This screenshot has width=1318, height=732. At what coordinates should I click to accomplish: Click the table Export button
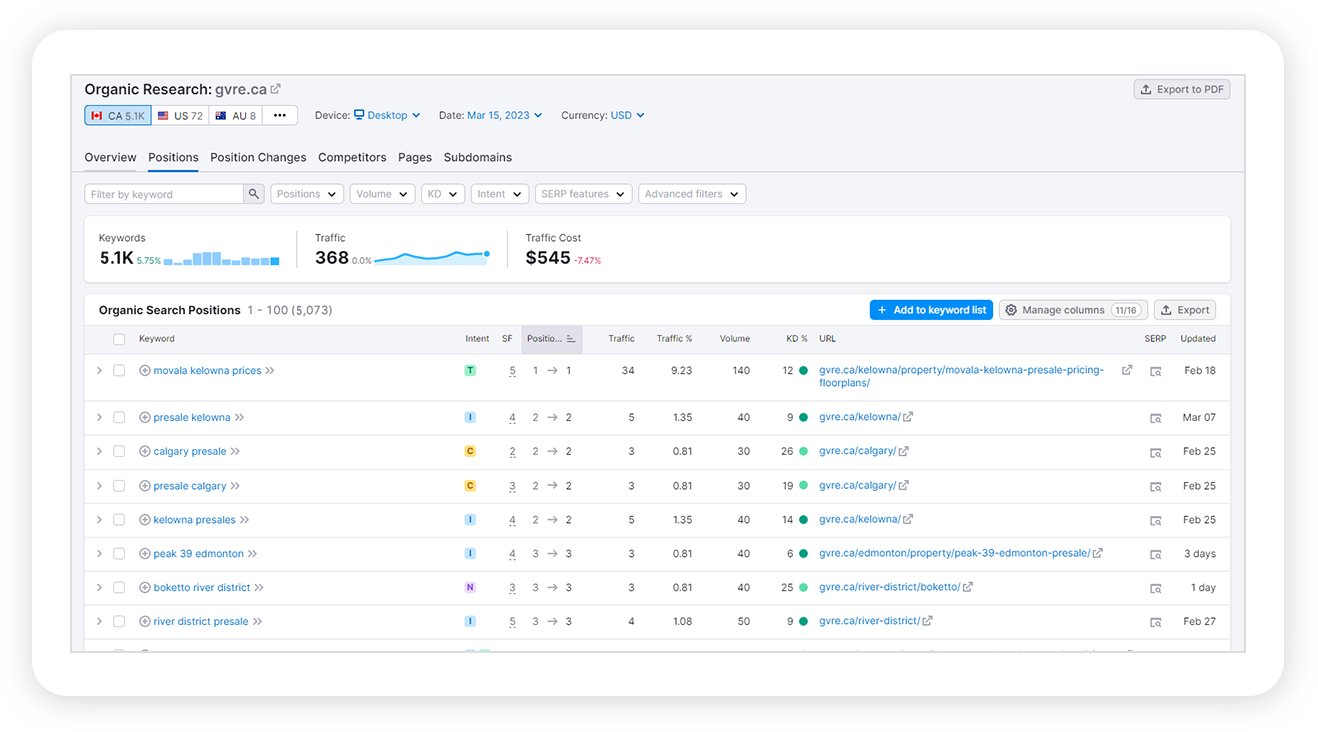coord(1185,310)
